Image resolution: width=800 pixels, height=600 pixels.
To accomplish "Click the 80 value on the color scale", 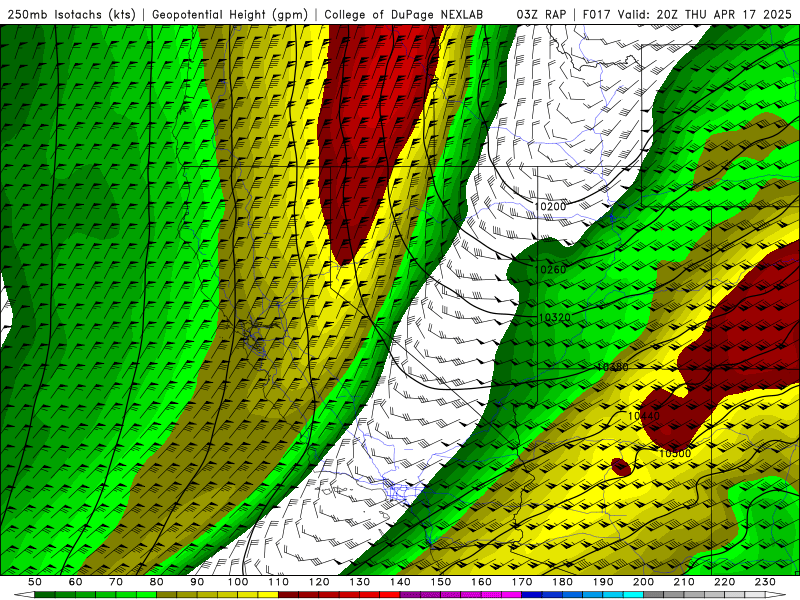I will point(157,582).
